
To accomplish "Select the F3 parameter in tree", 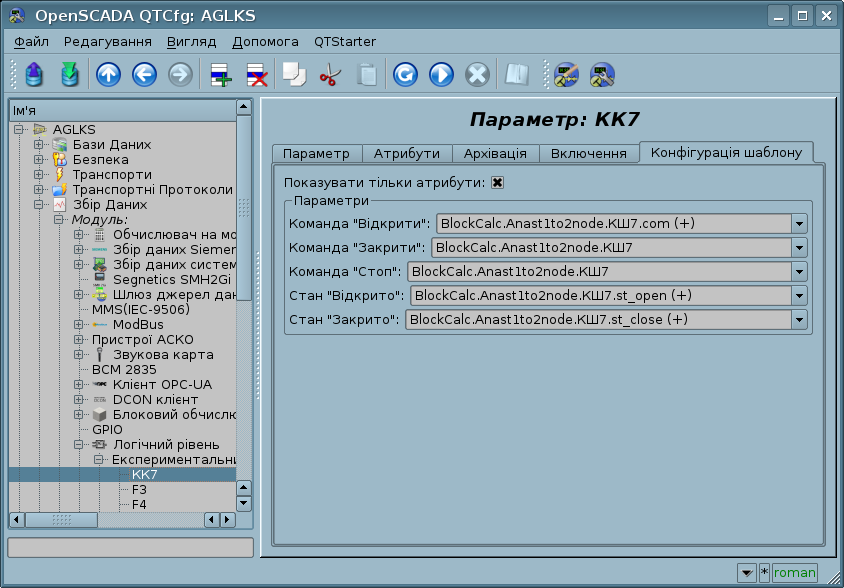I will [x=139, y=489].
